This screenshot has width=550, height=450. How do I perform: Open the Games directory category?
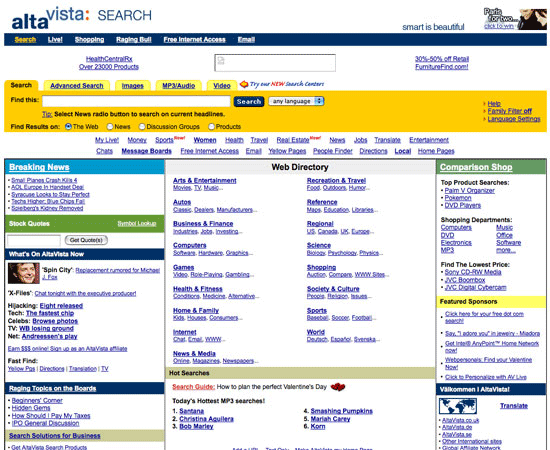point(183,267)
